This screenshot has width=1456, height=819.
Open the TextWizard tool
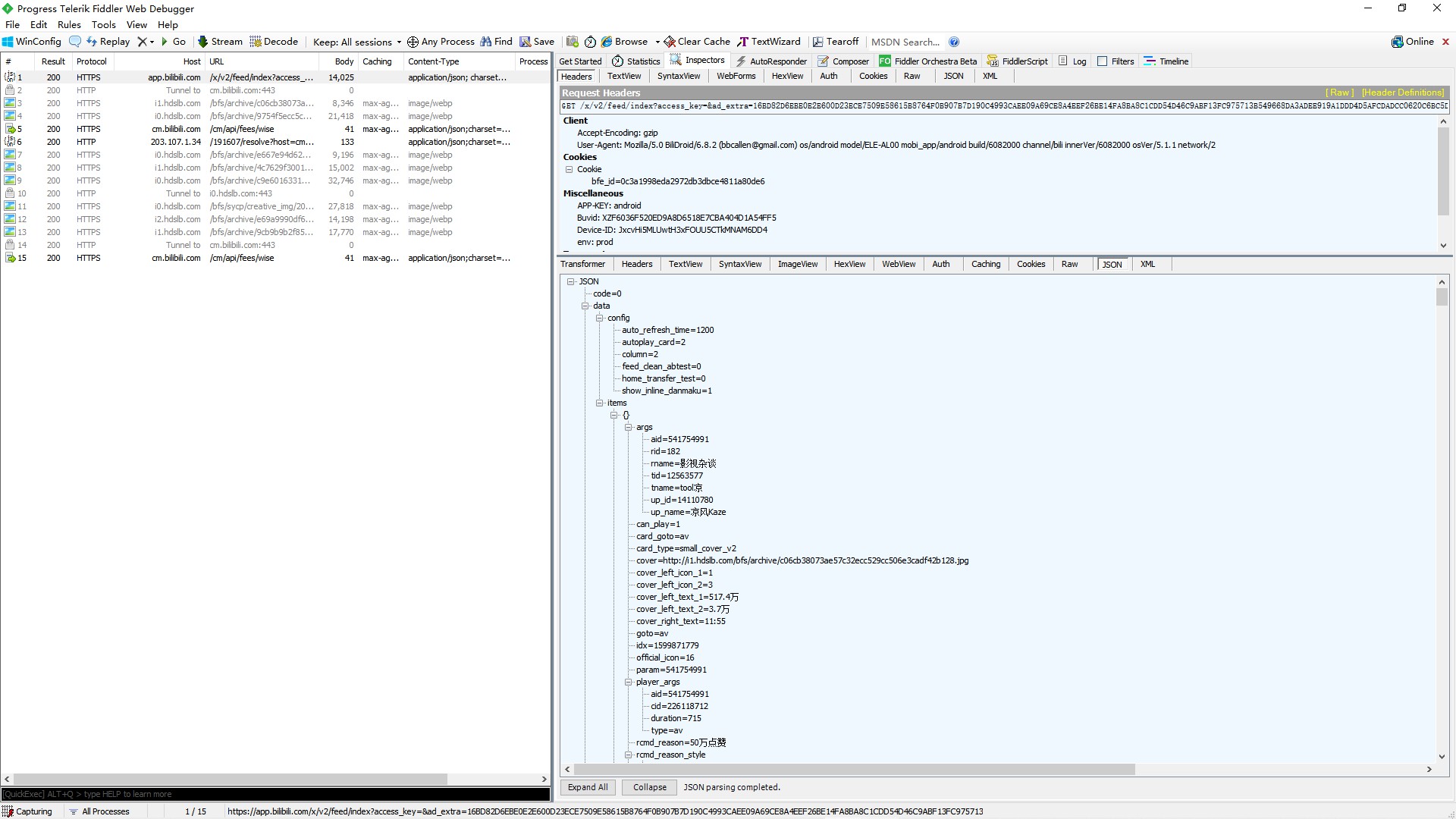click(x=769, y=42)
